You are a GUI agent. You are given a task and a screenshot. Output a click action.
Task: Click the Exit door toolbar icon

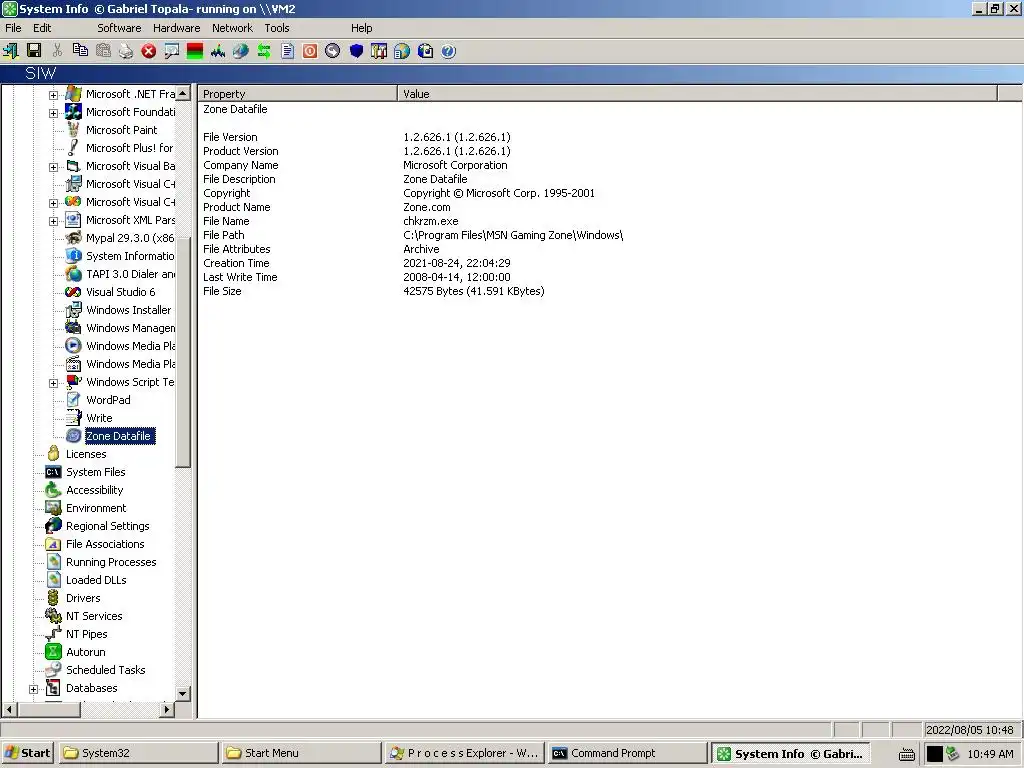pyautogui.click(x=10, y=51)
